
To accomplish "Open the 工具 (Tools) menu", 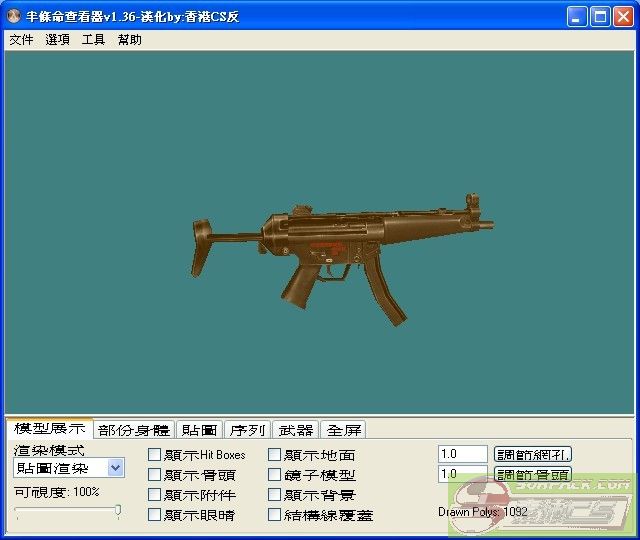I will (x=93, y=40).
